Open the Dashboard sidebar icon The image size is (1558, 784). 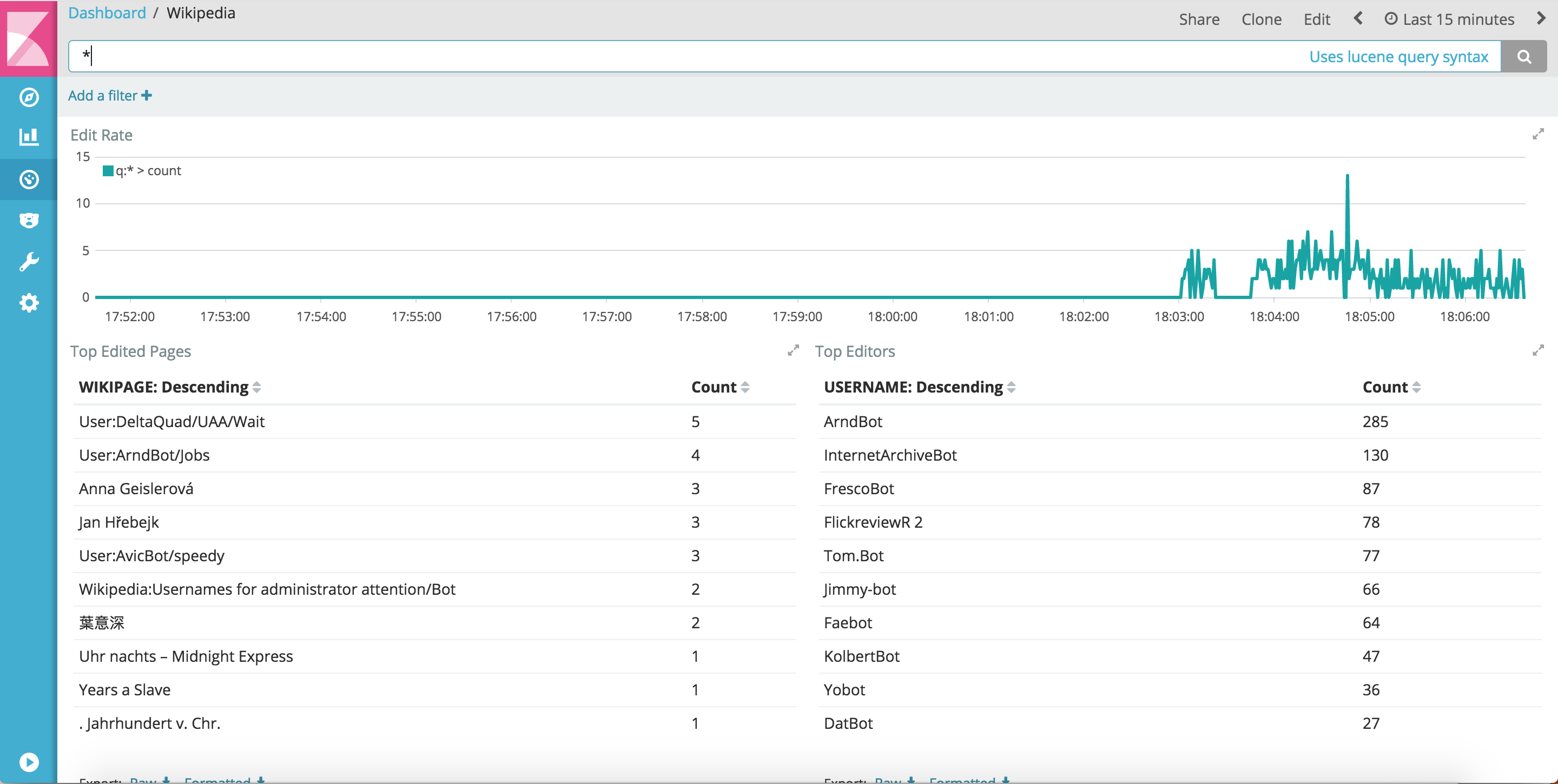29,180
